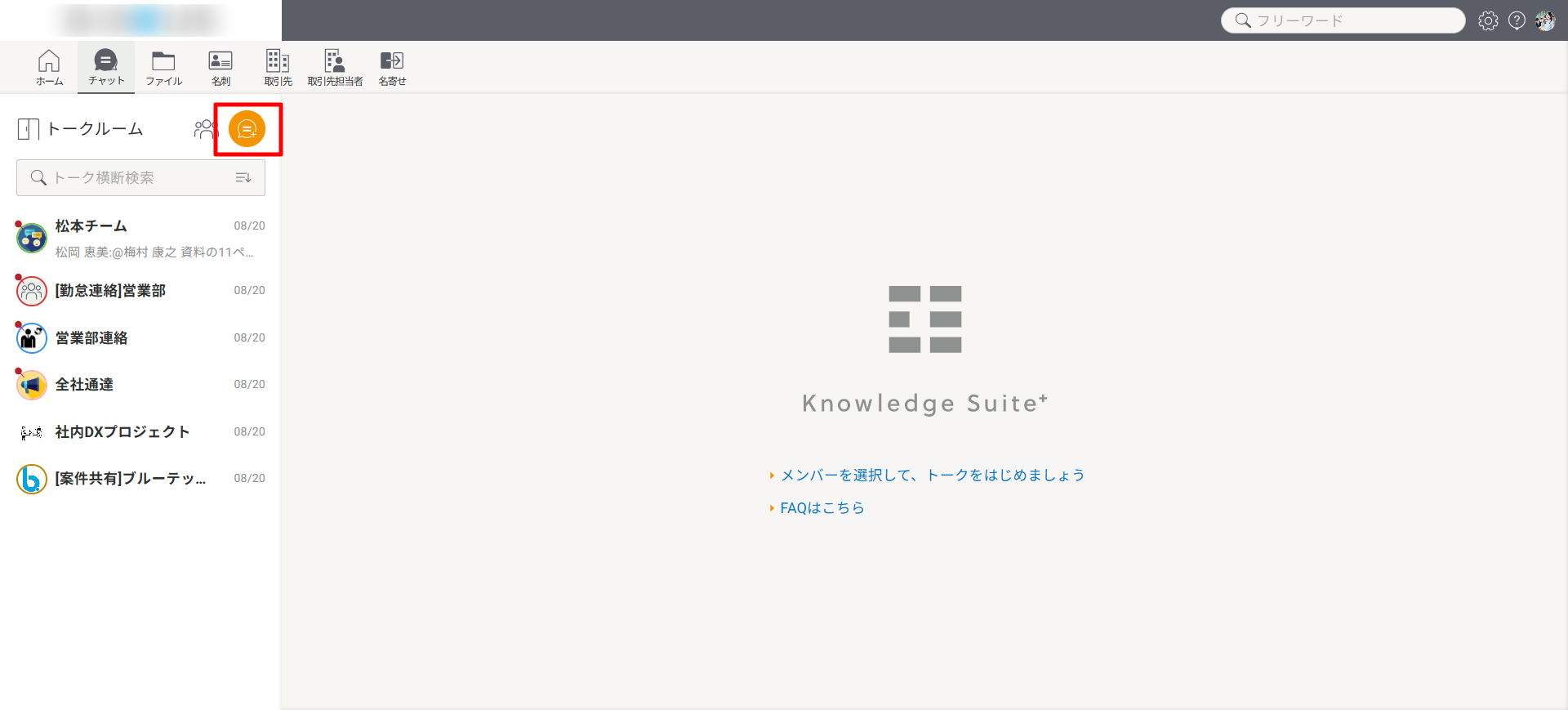The width and height of the screenshot is (1568, 710).
Task: Open the 取引先担当者 section
Action: click(335, 68)
